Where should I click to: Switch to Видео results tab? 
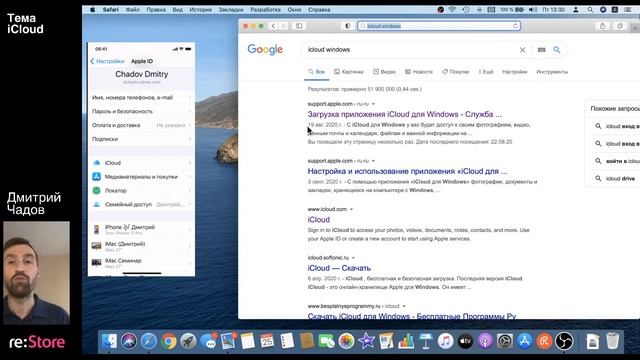click(384, 72)
